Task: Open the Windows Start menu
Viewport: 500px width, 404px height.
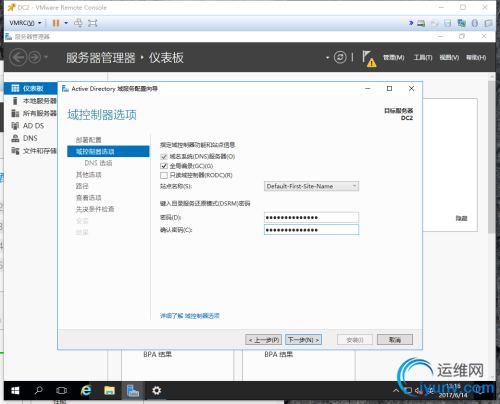Action: [x=15, y=390]
